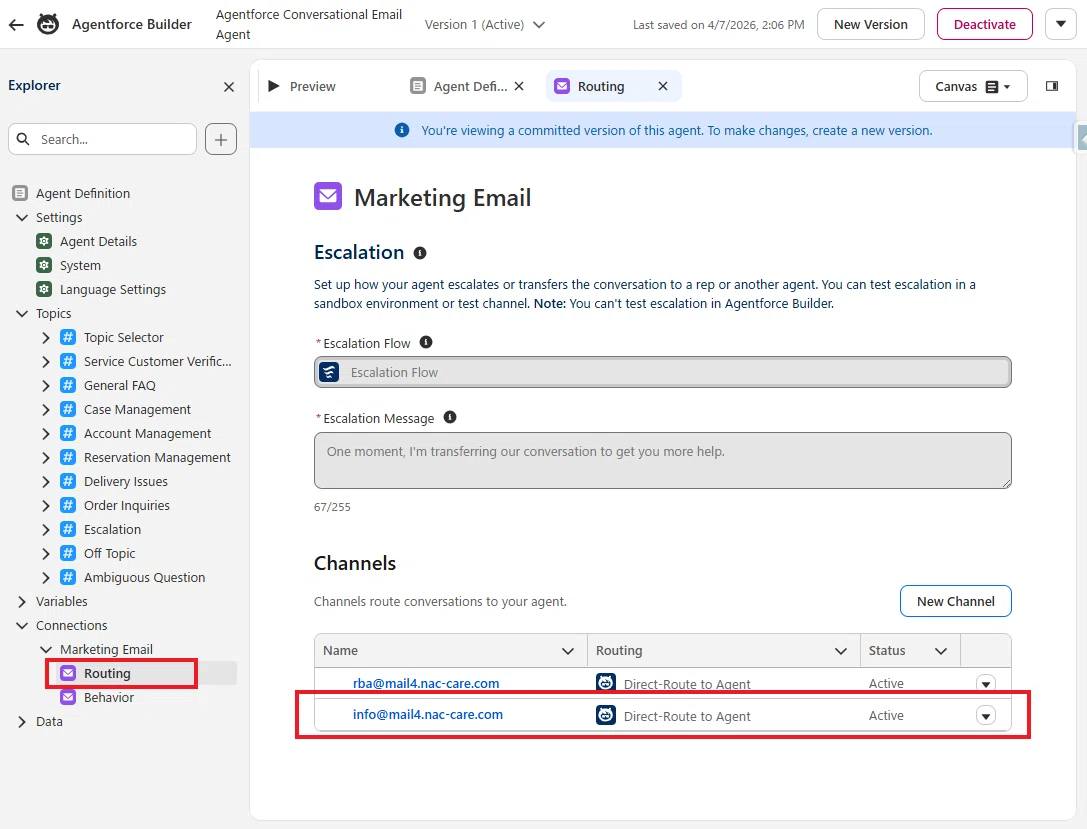Image resolution: width=1087 pixels, height=829 pixels.
Task: Close the Routing tab
Action: point(663,86)
